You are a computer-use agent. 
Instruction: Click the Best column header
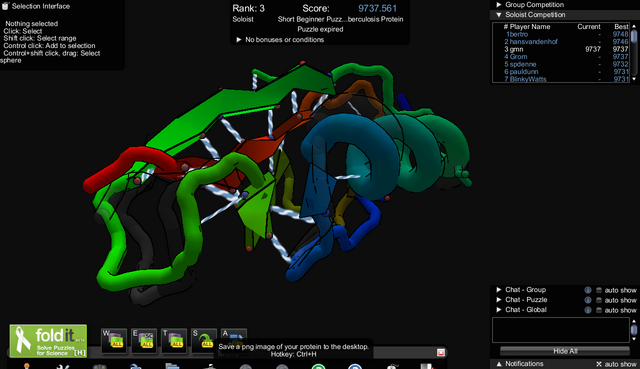tap(621, 27)
